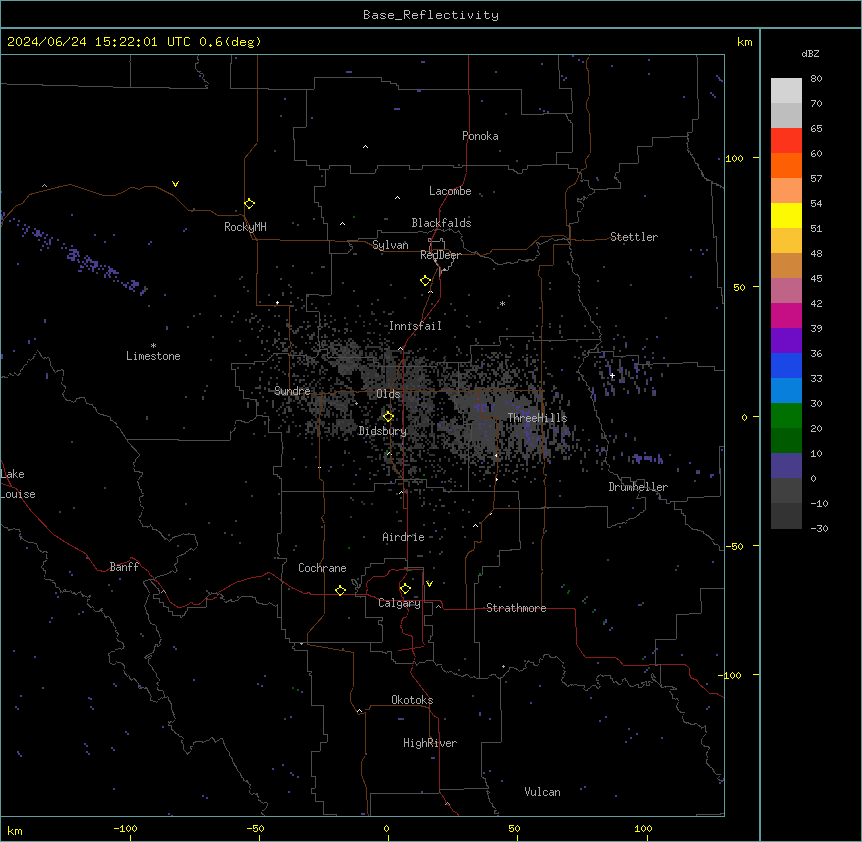Click the Vulcan label

coord(542,792)
